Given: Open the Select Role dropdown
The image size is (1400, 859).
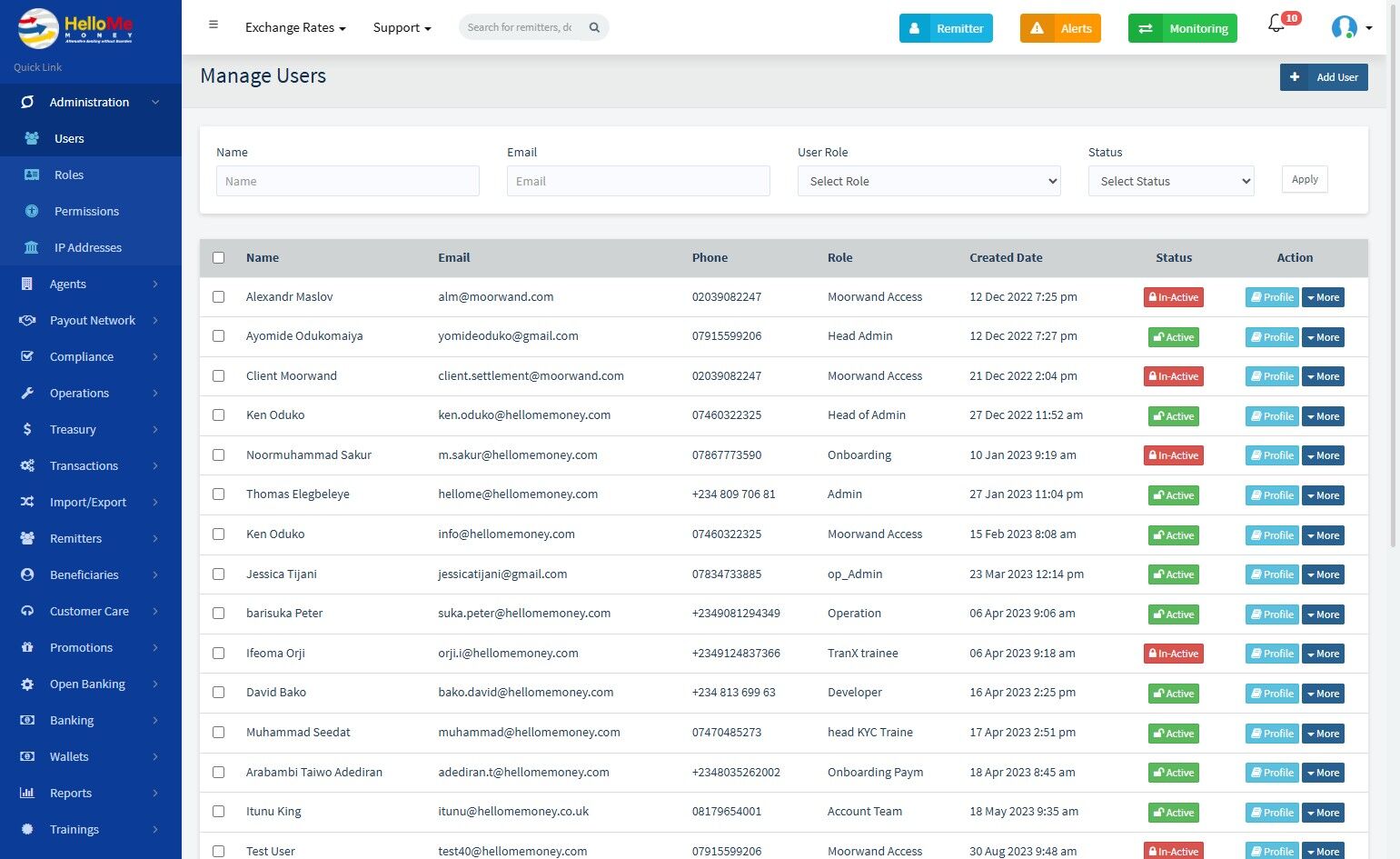Looking at the screenshot, I should coord(928,181).
